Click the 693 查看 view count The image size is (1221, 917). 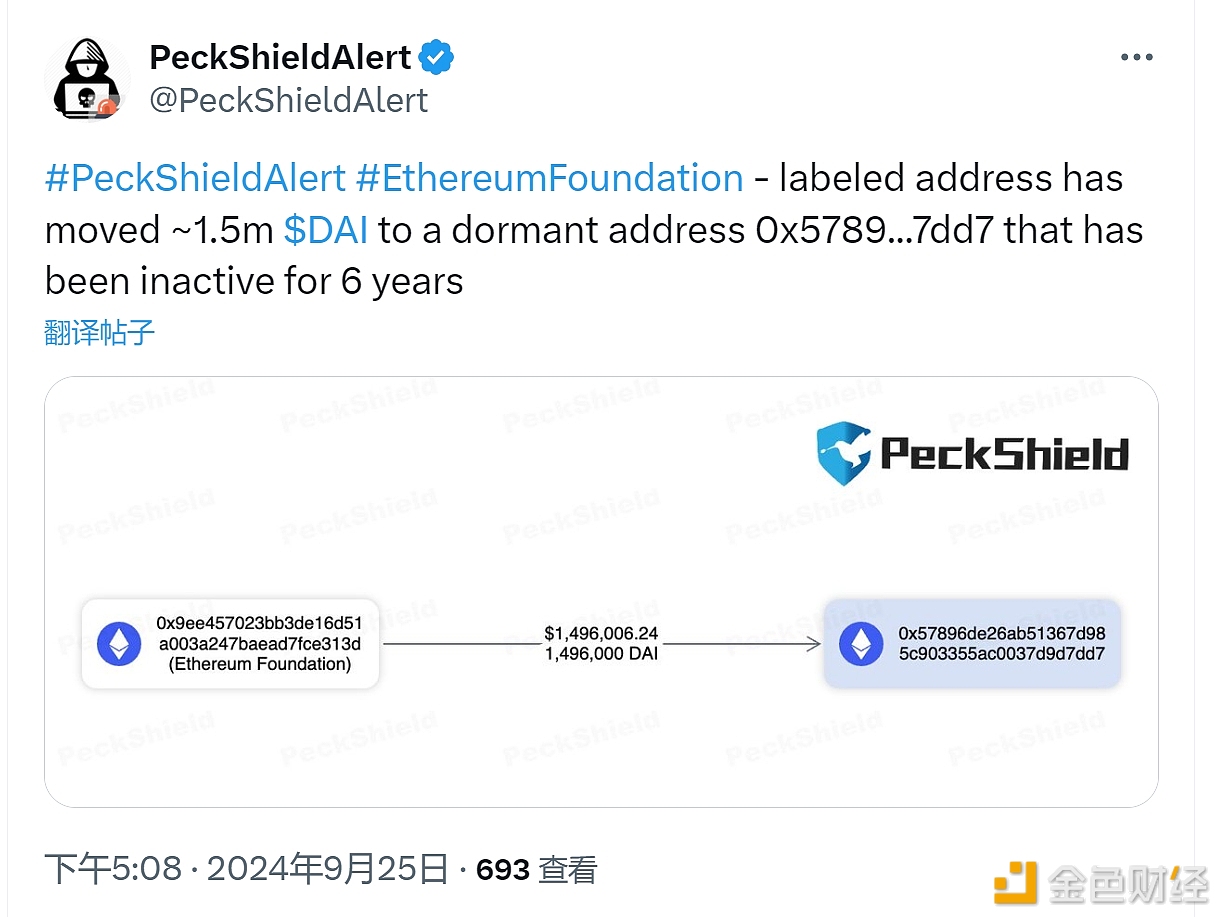[x=536, y=870]
